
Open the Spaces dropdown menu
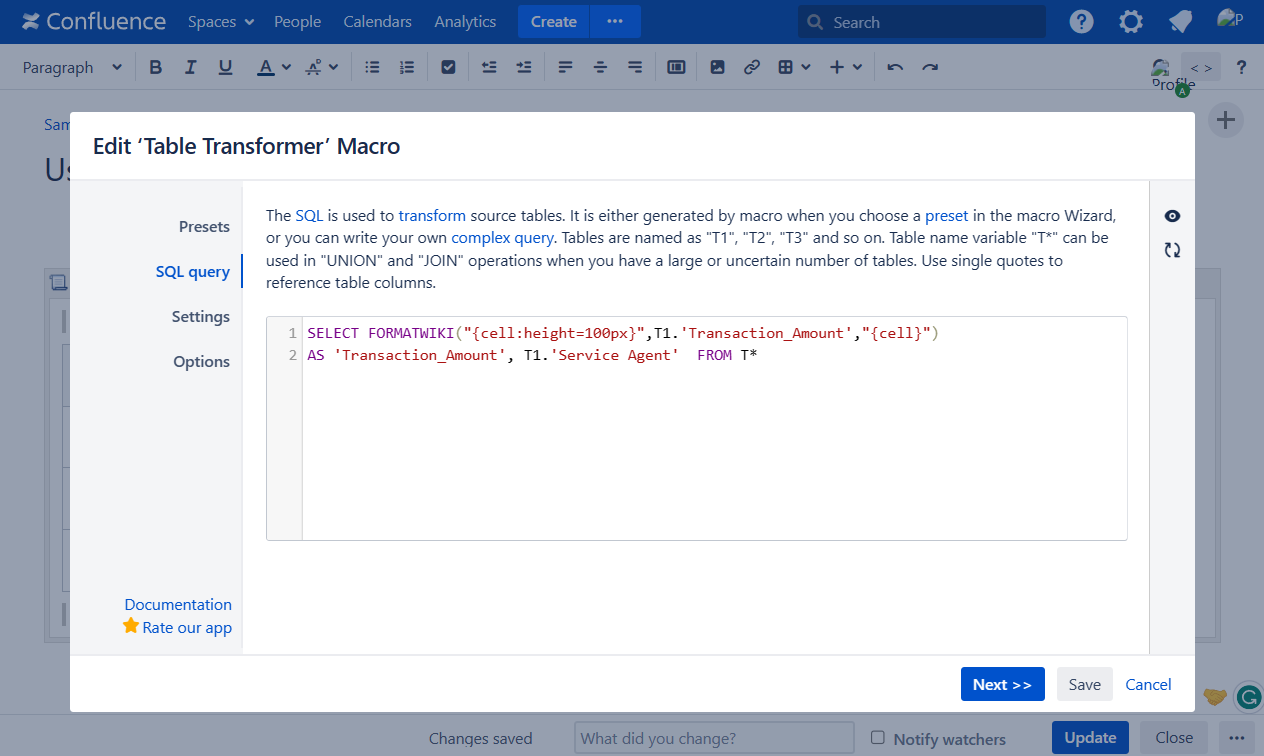pos(221,22)
